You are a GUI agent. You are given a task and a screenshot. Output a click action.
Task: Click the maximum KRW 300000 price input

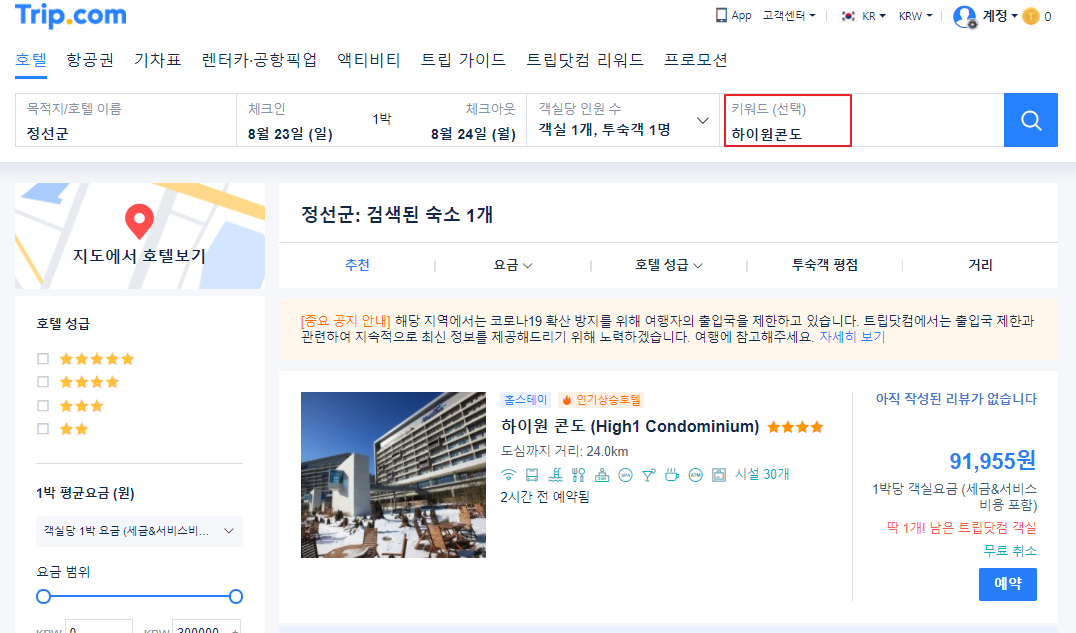206,627
